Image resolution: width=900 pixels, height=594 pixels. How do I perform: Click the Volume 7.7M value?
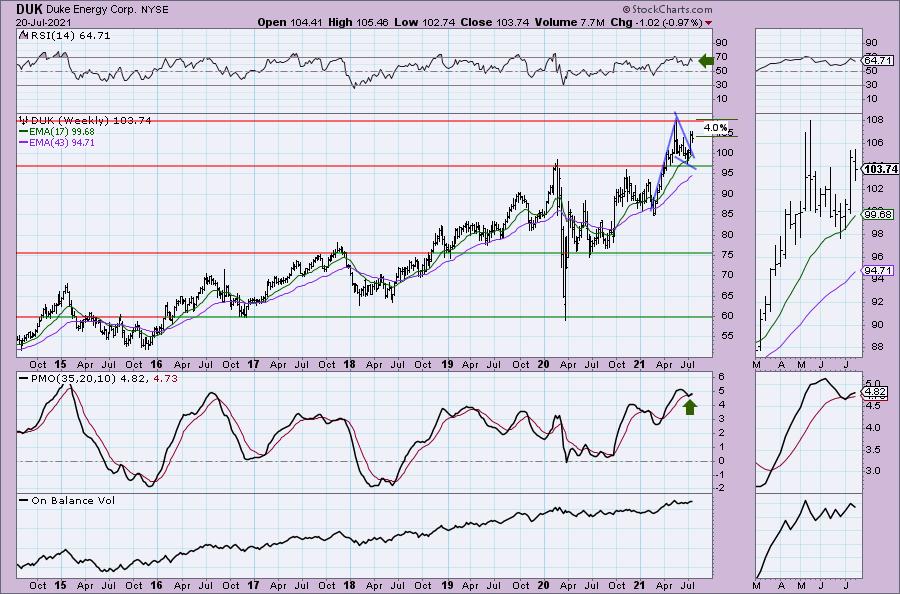tap(569, 22)
